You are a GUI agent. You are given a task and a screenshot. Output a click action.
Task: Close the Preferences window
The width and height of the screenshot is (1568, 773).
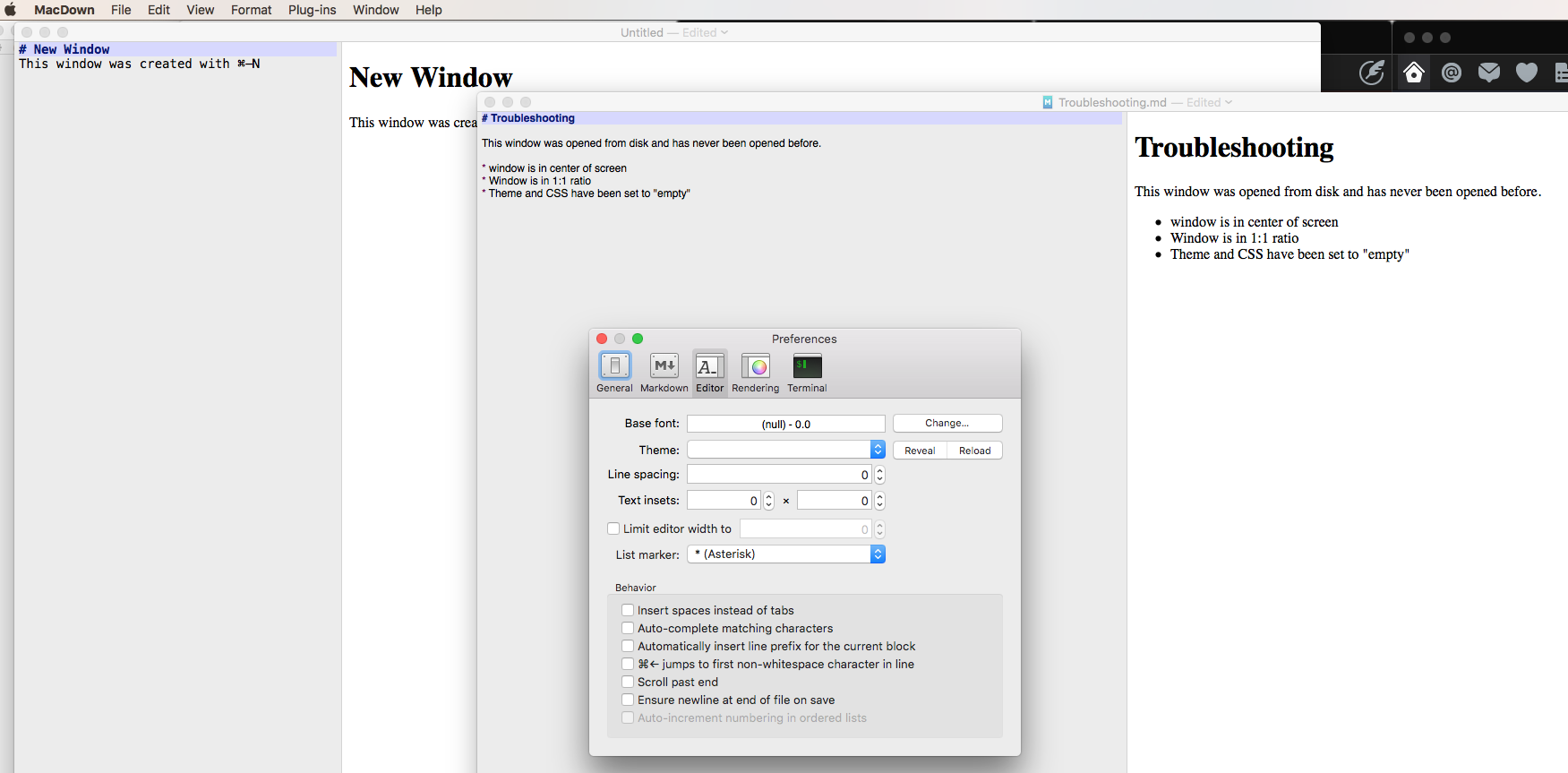click(602, 339)
